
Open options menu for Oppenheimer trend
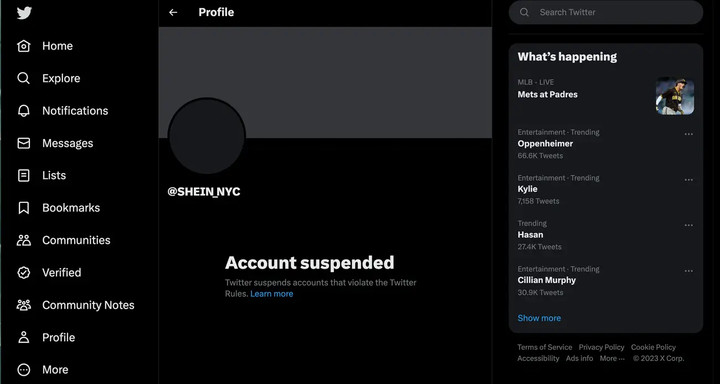[688, 134]
